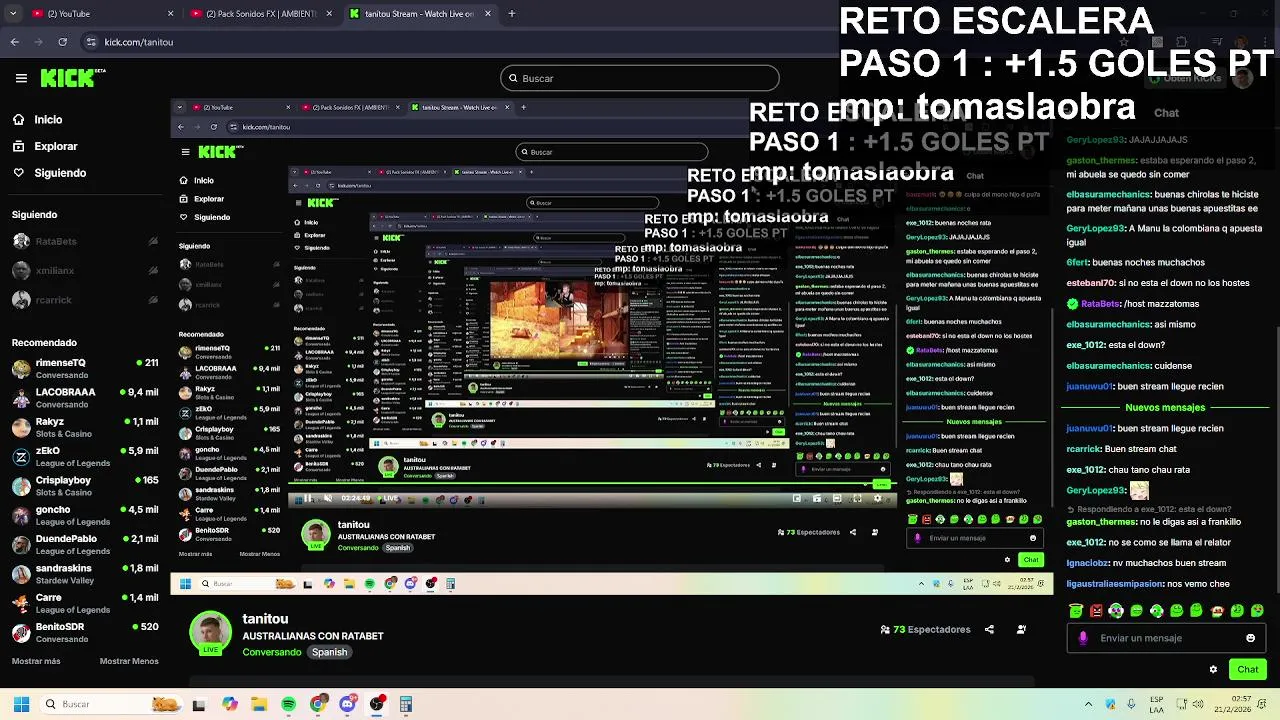Open Chrome from the main Windows taskbar
The height and width of the screenshot is (720, 1280).
click(318, 704)
